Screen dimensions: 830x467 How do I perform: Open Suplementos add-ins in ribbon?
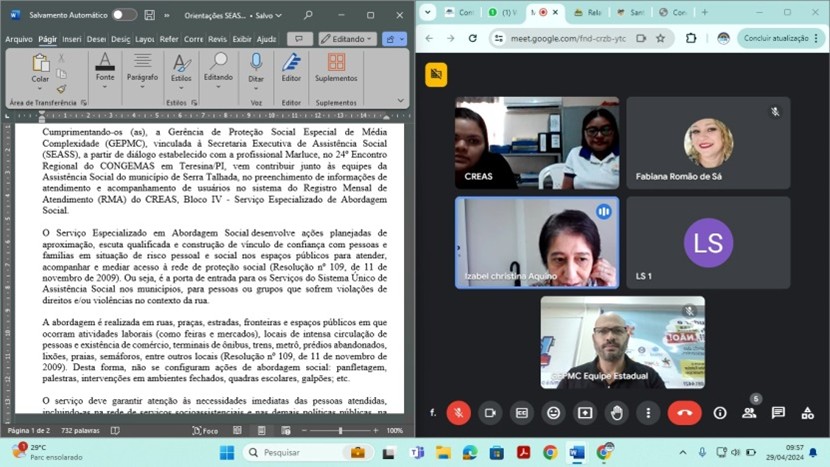coord(336,67)
